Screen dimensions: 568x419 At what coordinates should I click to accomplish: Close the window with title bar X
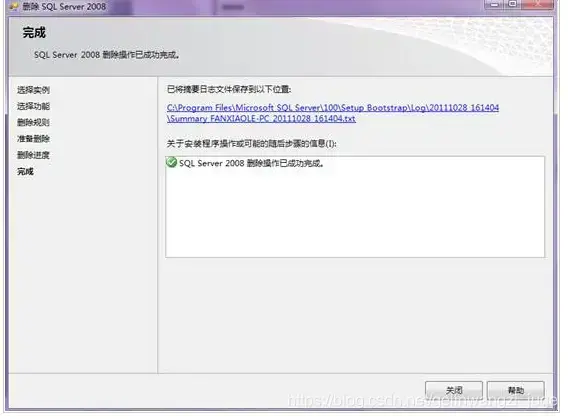(538, 4)
